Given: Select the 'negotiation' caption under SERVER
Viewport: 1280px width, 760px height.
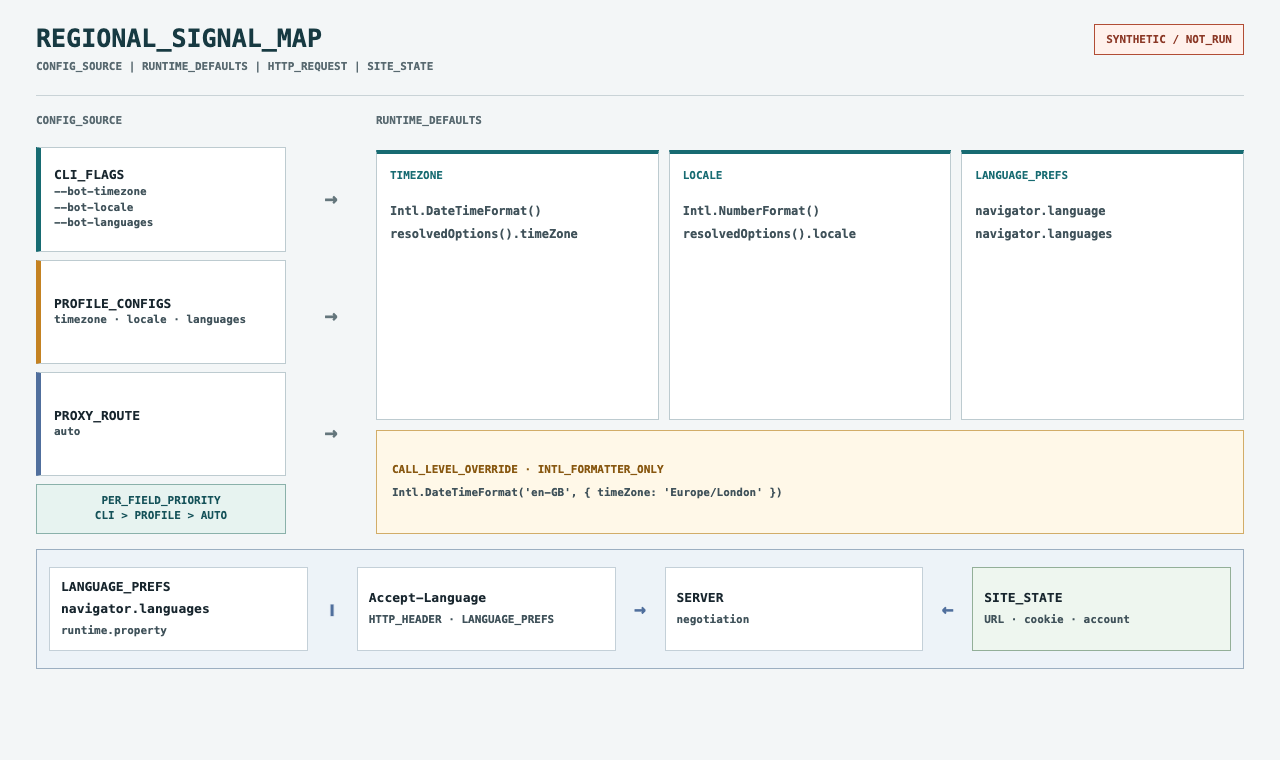Looking at the screenshot, I should [x=713, y=619].
